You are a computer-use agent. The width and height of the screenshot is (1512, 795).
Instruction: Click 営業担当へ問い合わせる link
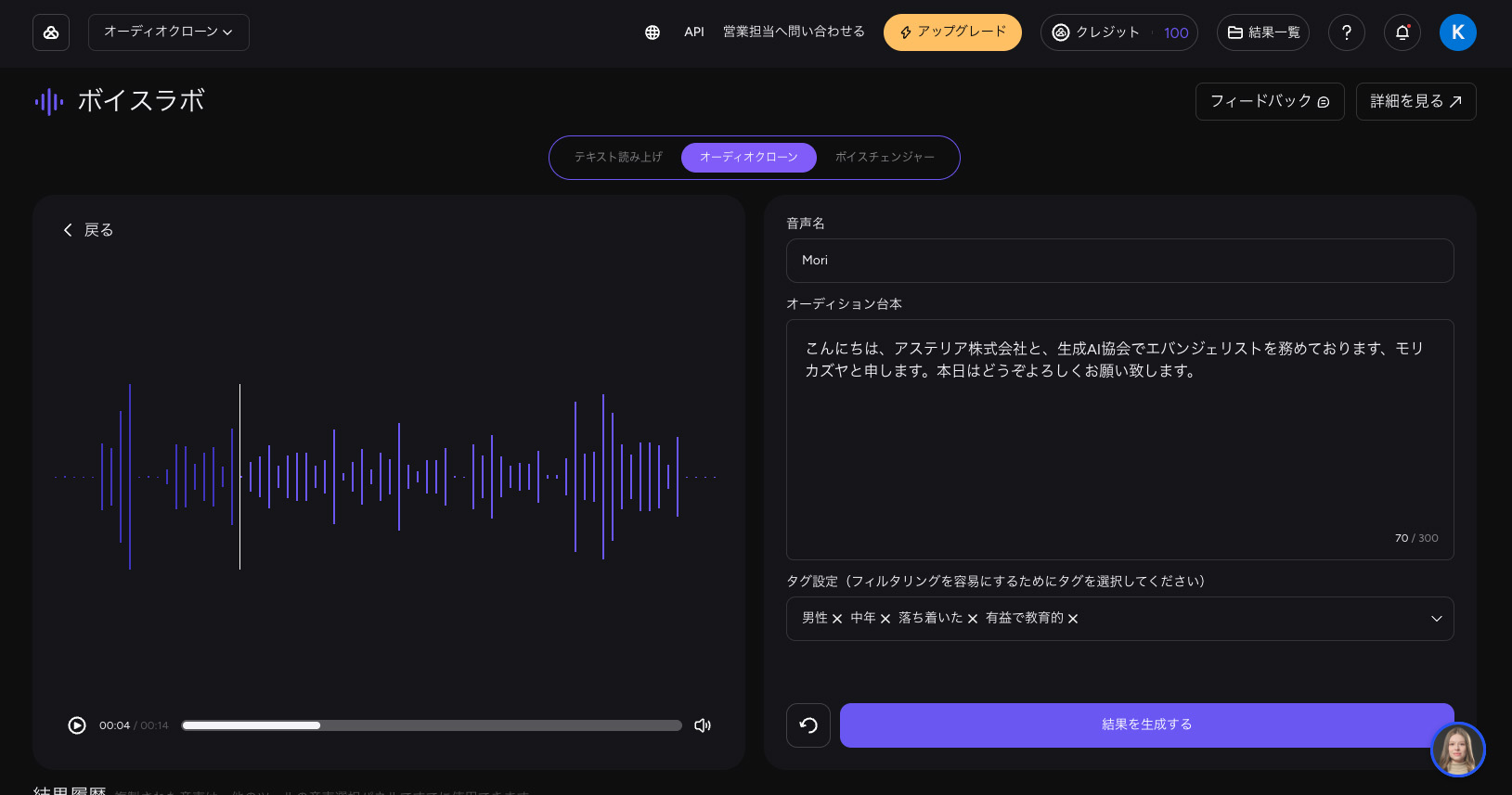[x=794, y=32]
